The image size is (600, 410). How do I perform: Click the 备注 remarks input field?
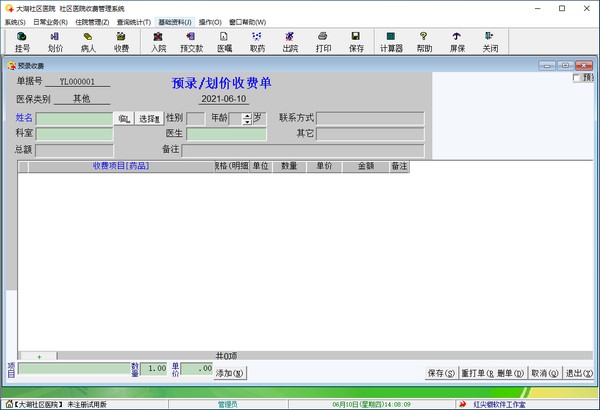pyautogui.click(x=302, y=150)
